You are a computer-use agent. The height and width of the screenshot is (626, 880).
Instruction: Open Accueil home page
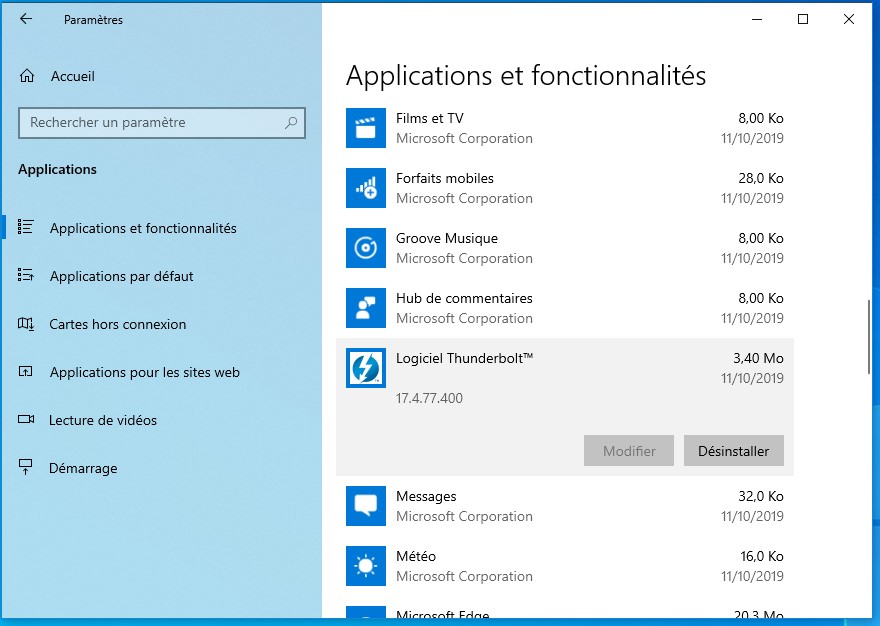coord(72,76)
